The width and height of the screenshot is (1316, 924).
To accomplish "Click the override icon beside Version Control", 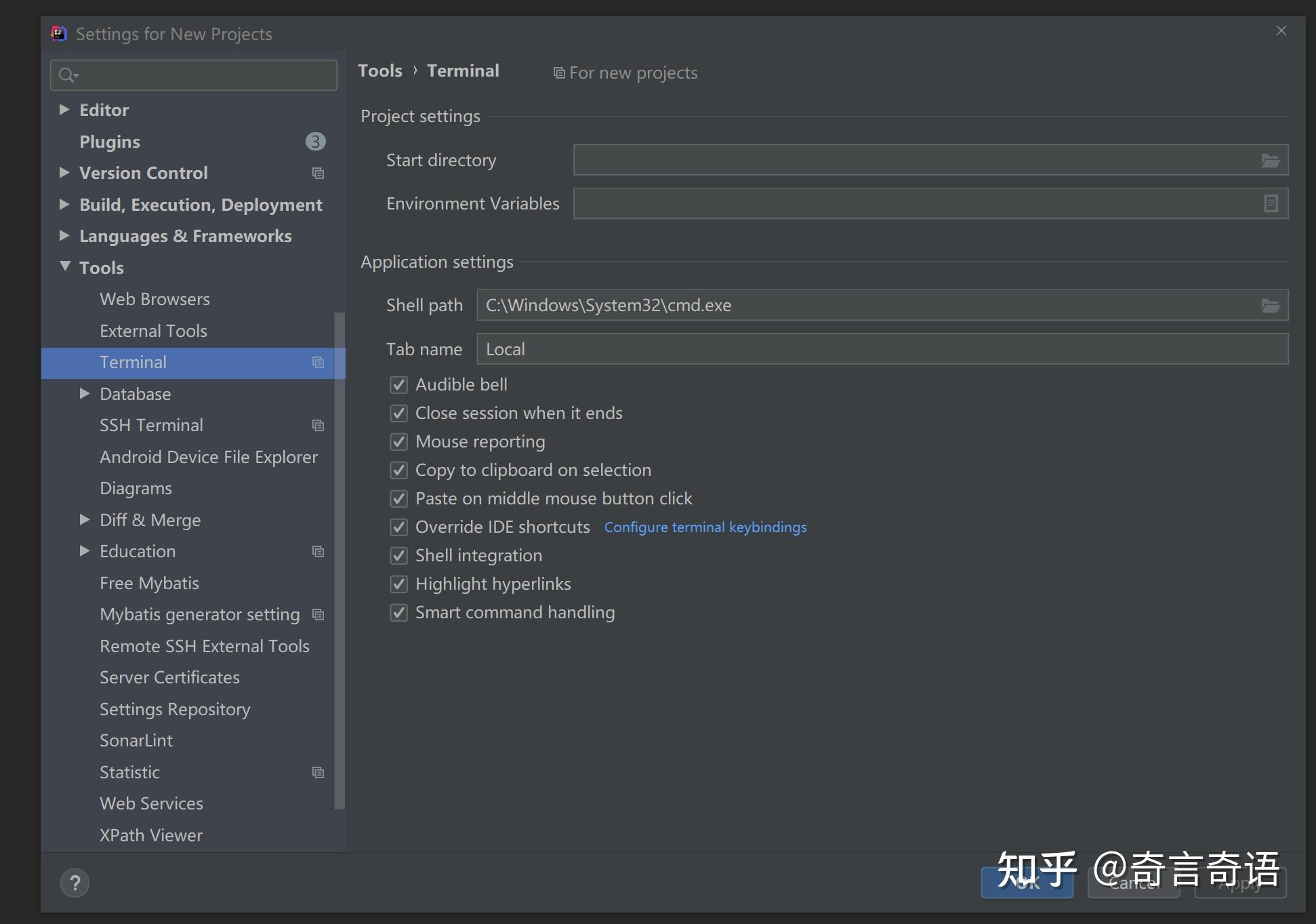I will coord(318,173).
